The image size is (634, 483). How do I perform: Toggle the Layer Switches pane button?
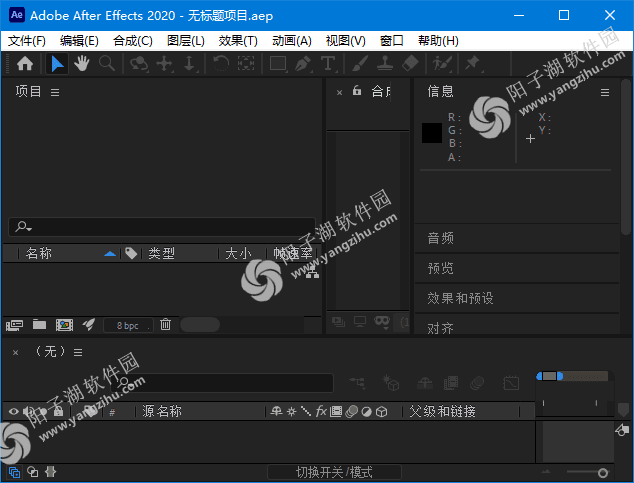point(14,472)
